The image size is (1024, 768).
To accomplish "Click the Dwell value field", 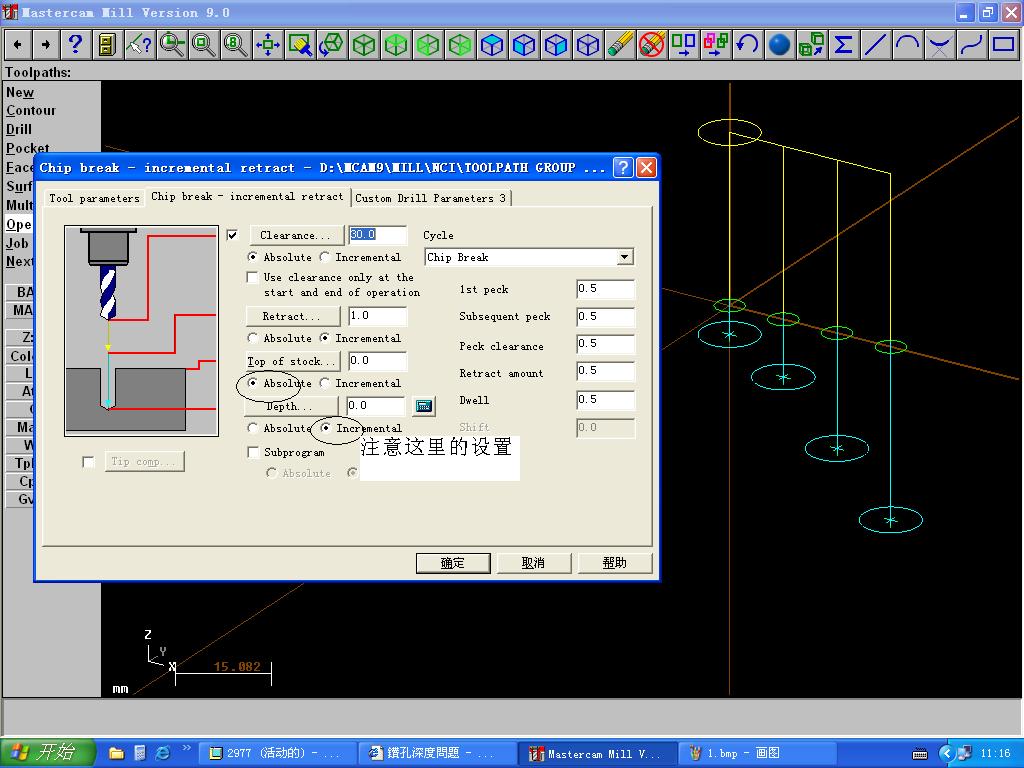I will point(605,400).
